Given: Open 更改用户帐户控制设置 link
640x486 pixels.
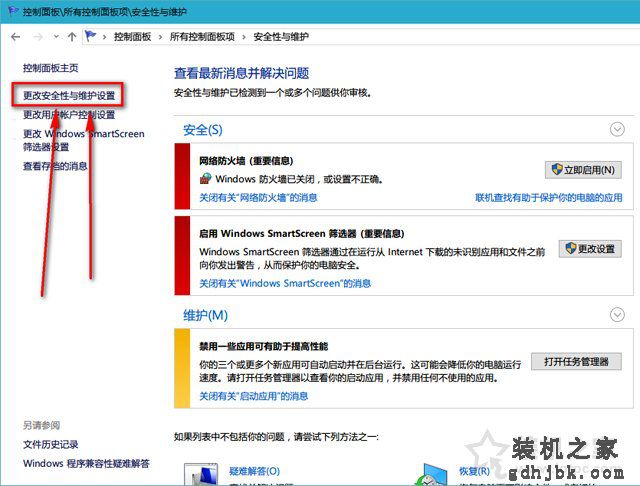Looking at the screenshot, I should (x=69, y=115).
